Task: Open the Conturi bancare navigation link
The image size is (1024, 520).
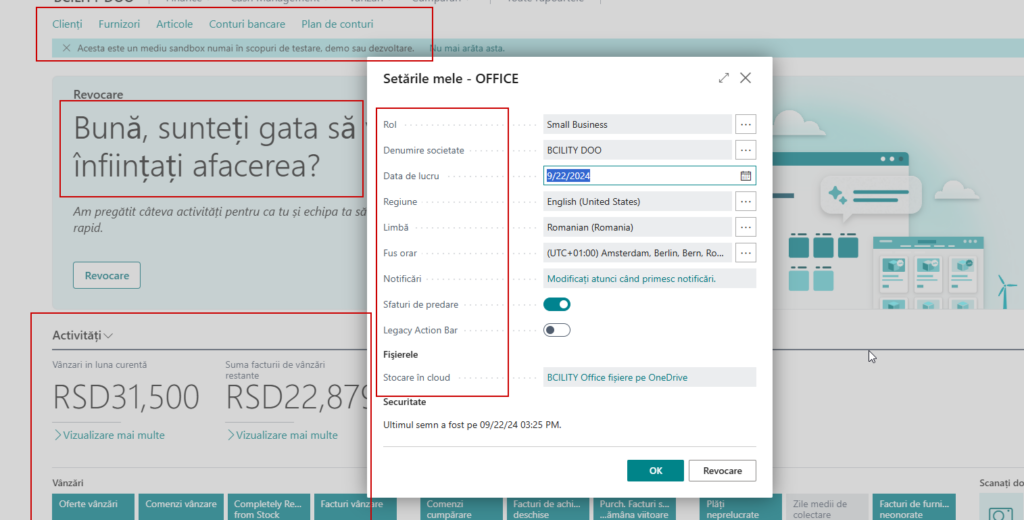Action: (247, 24)
